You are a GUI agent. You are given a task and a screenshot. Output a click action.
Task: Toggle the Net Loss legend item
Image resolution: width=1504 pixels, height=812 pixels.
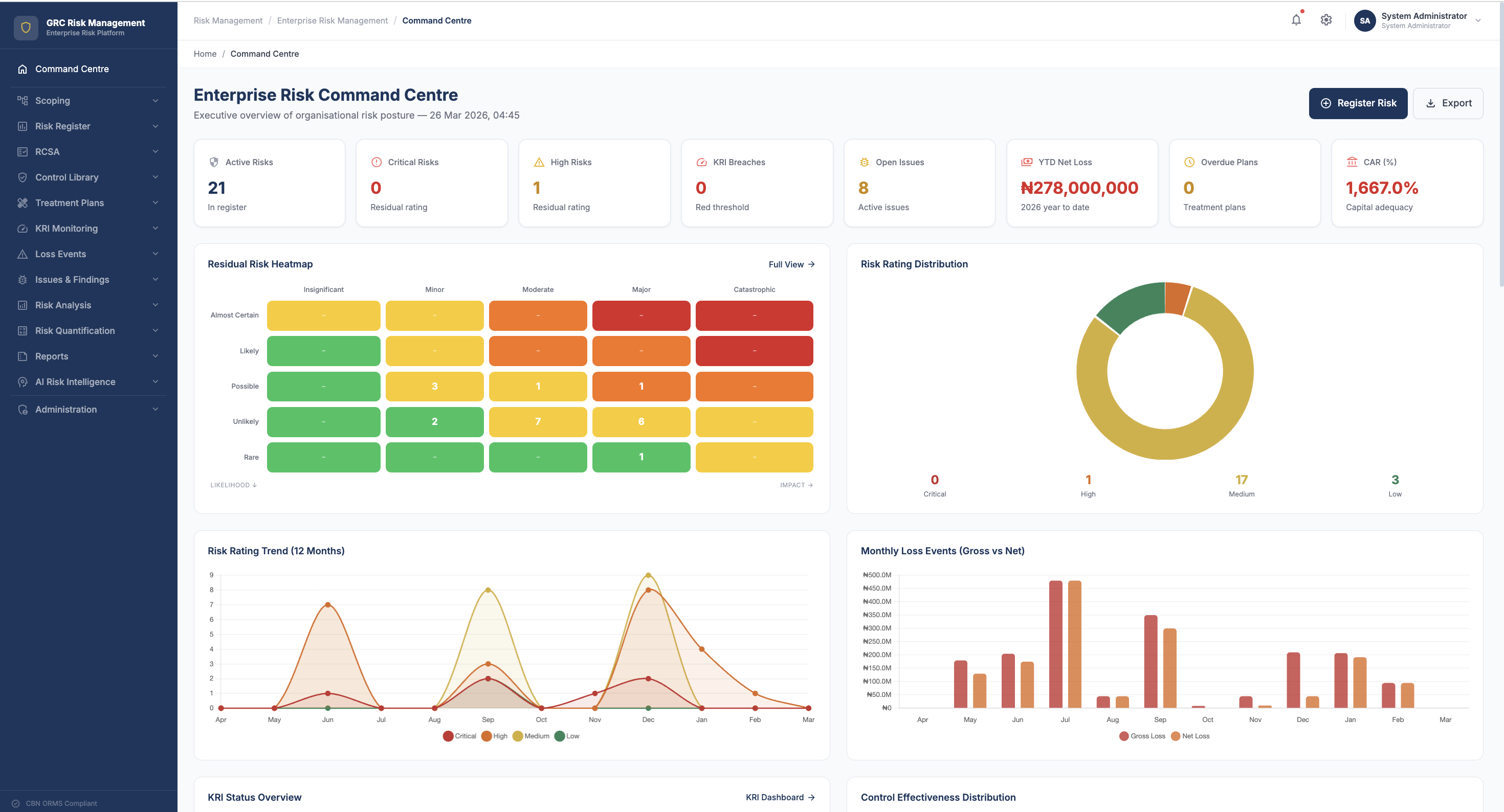pyautogui.click(x=1190, y=736)
